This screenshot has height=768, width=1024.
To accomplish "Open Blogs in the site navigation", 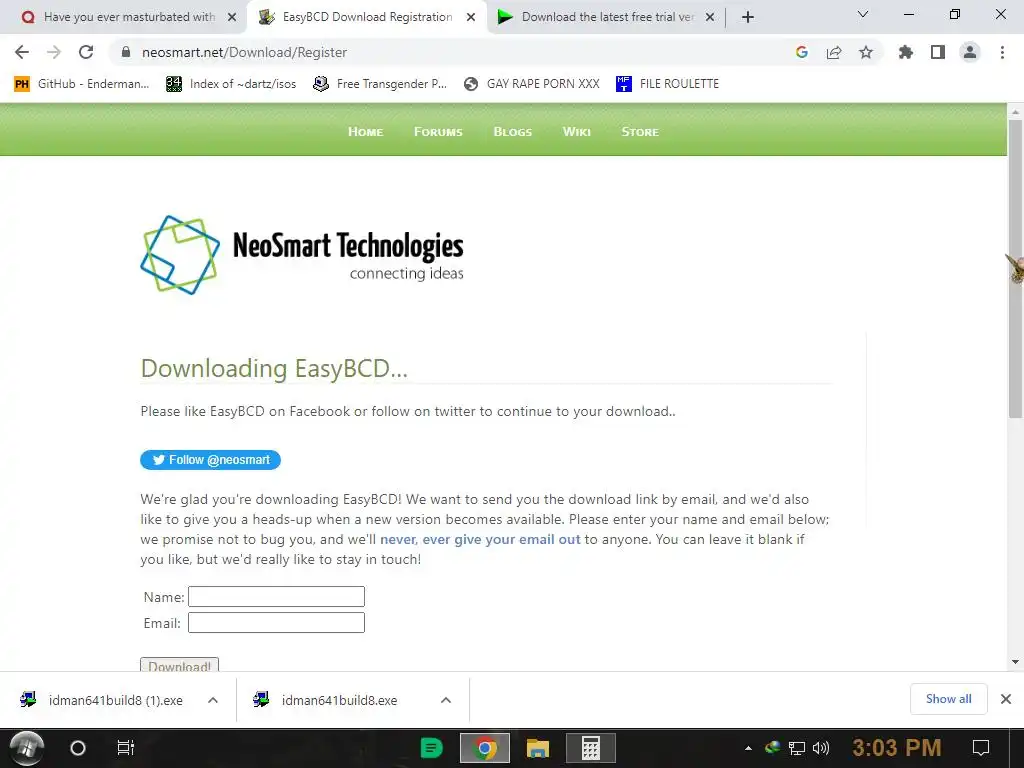I will (513, 131).
